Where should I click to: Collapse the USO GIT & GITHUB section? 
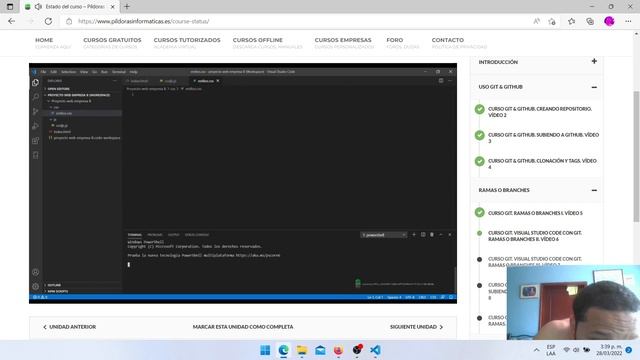click(x=594, y=87)
